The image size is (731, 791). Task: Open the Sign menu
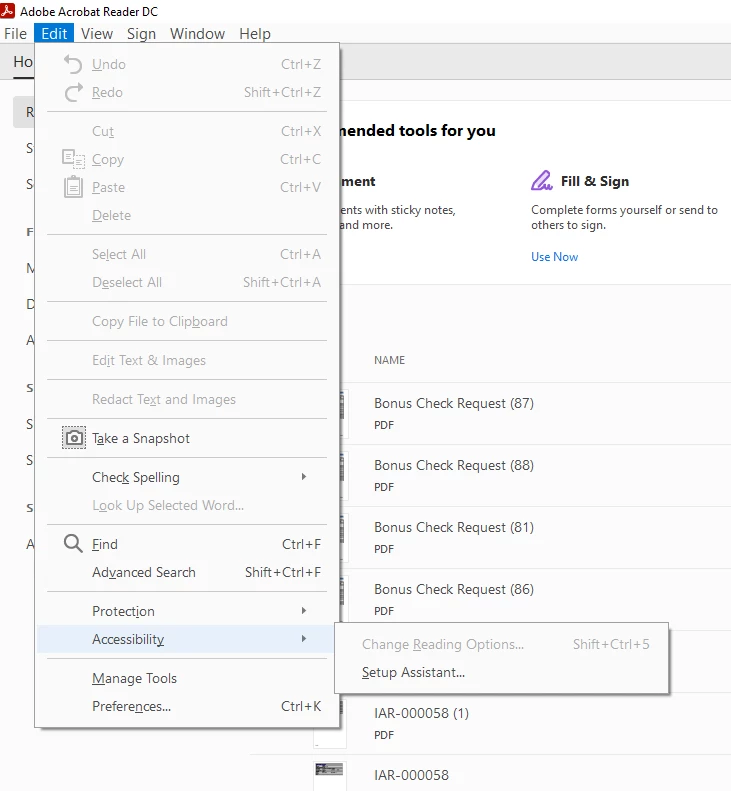point(141,34)
